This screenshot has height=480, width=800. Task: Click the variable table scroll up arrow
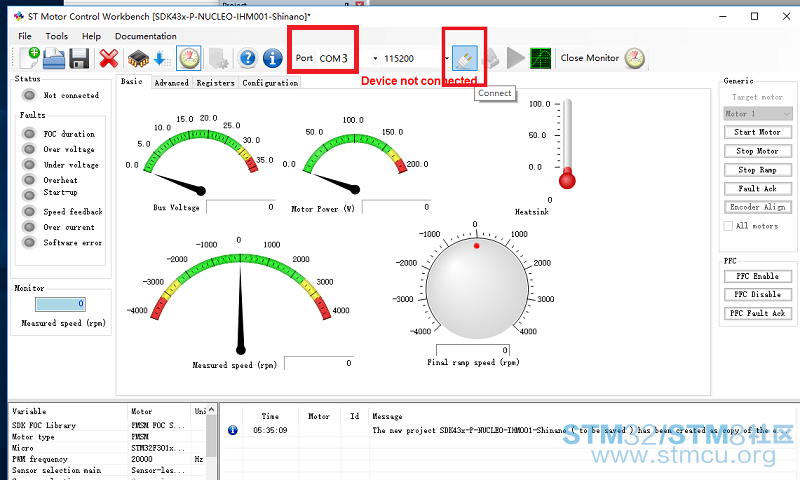click(x=212, y=410)
